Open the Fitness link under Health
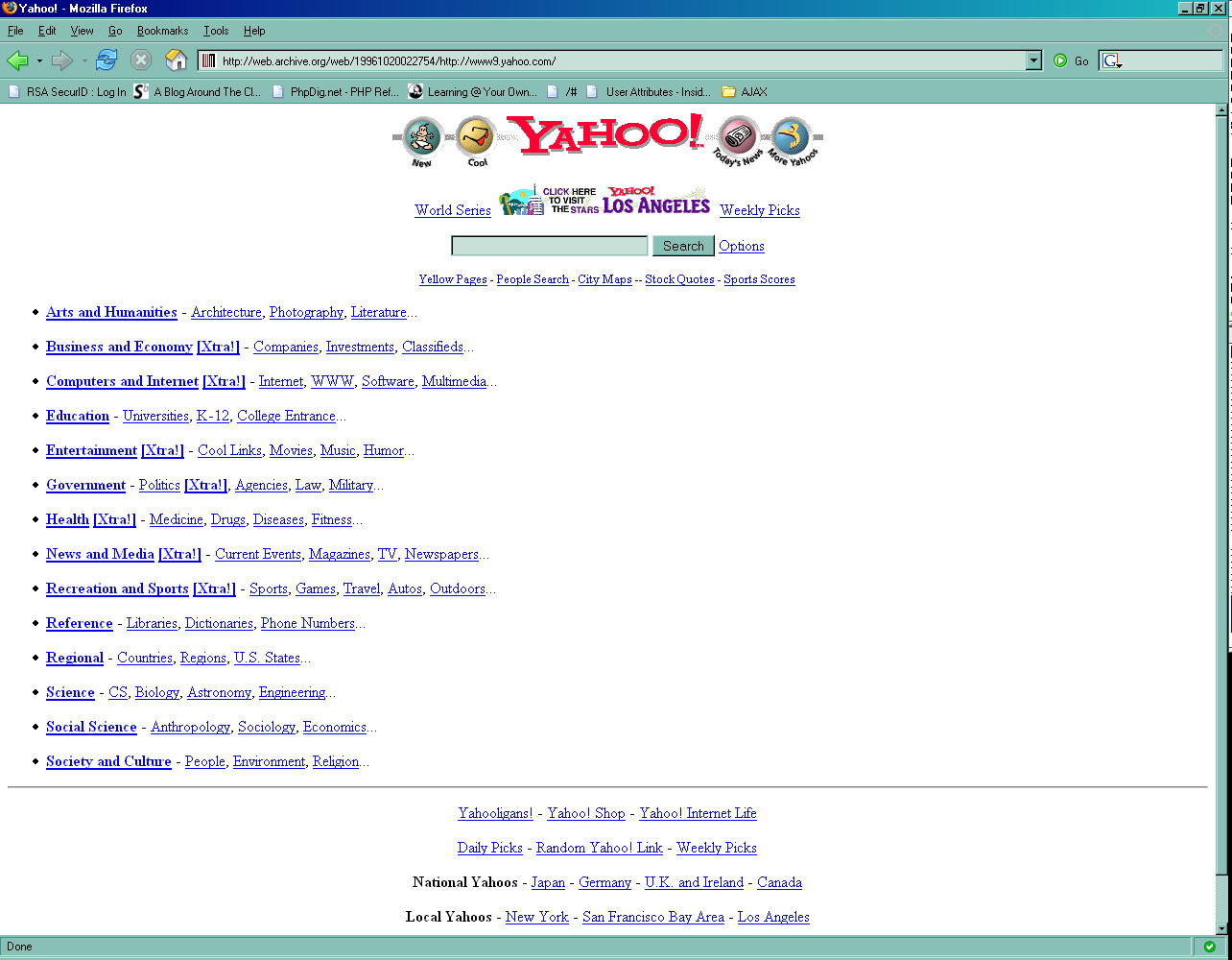The height and width of the screenshot is (960, 1232). pyautogui.click(x=332, y=519)
